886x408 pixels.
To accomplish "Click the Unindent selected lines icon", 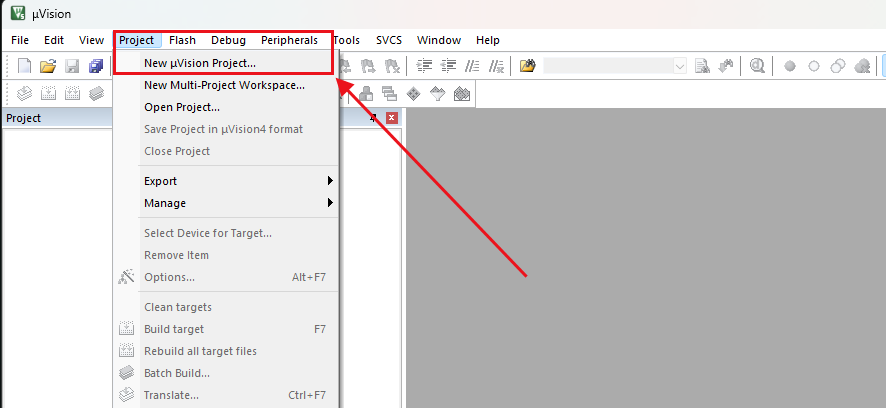I will click(x=448, y=66).
